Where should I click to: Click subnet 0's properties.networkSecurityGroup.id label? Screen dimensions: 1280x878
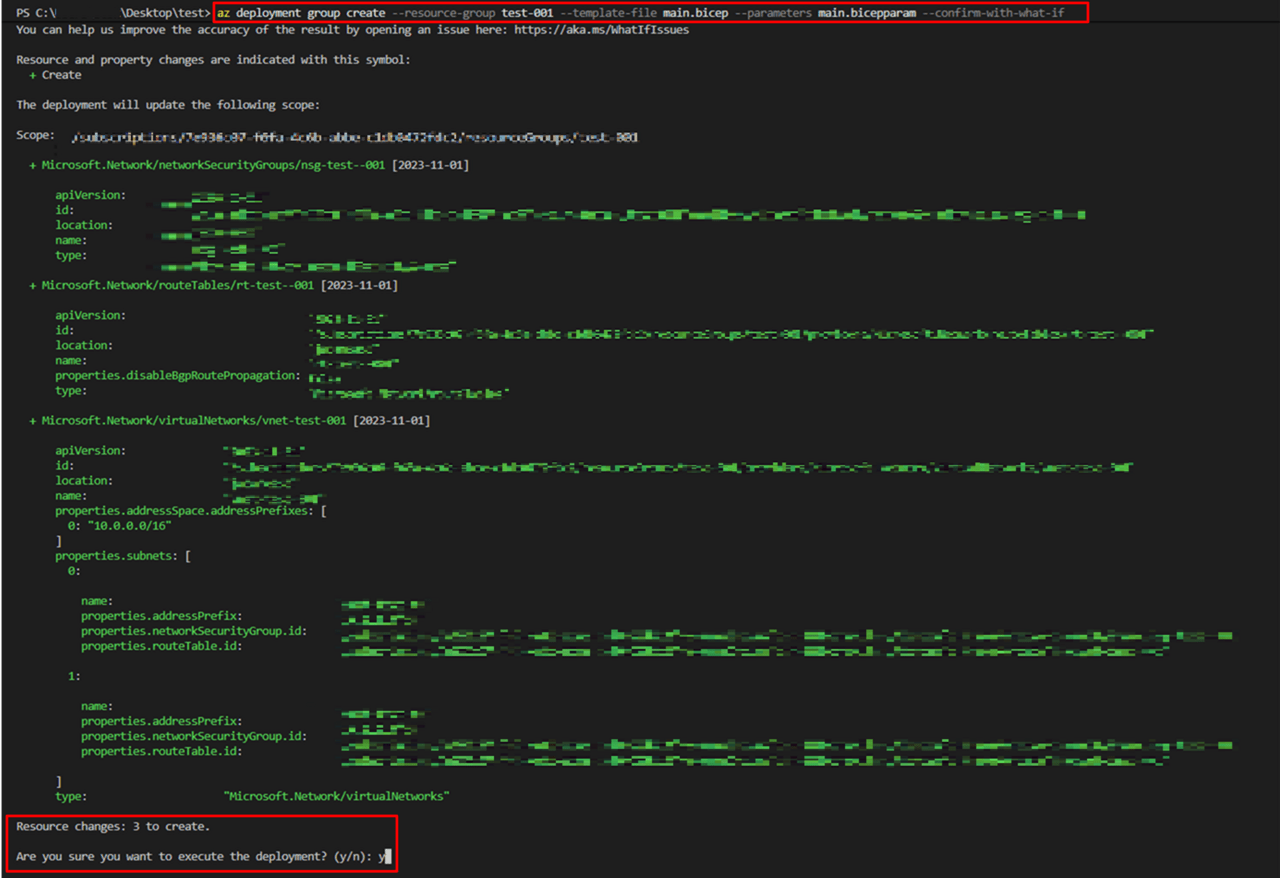click(x=193, y=631)
